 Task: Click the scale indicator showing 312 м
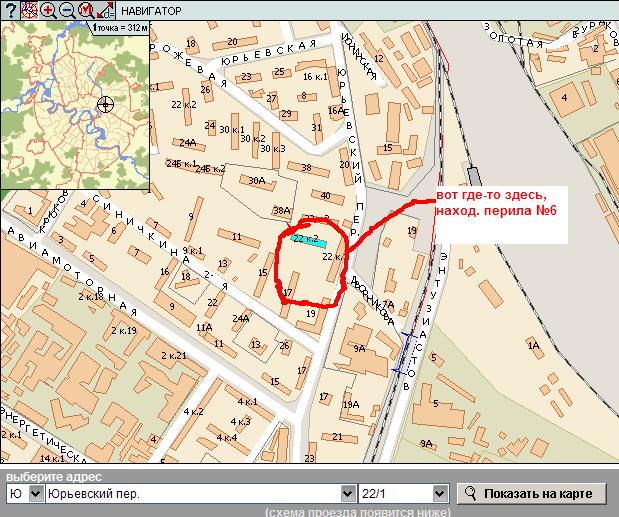tap(120, 28)
